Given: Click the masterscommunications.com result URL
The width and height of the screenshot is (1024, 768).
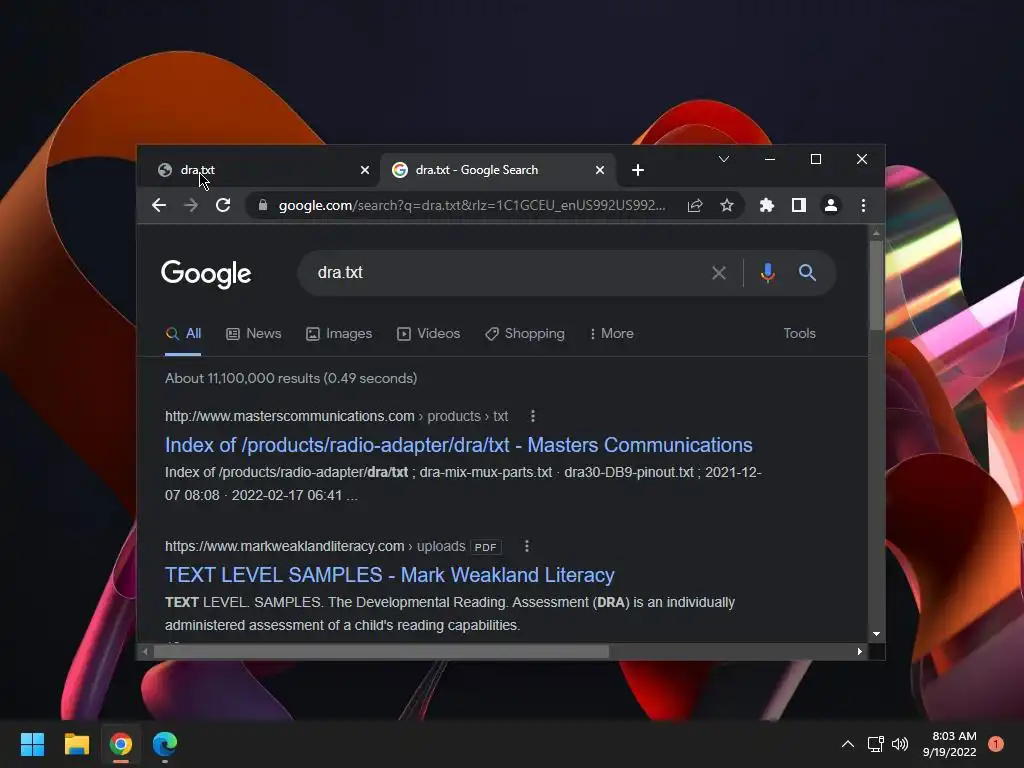Looking at the screenshot, I should (x=336, y=416).
